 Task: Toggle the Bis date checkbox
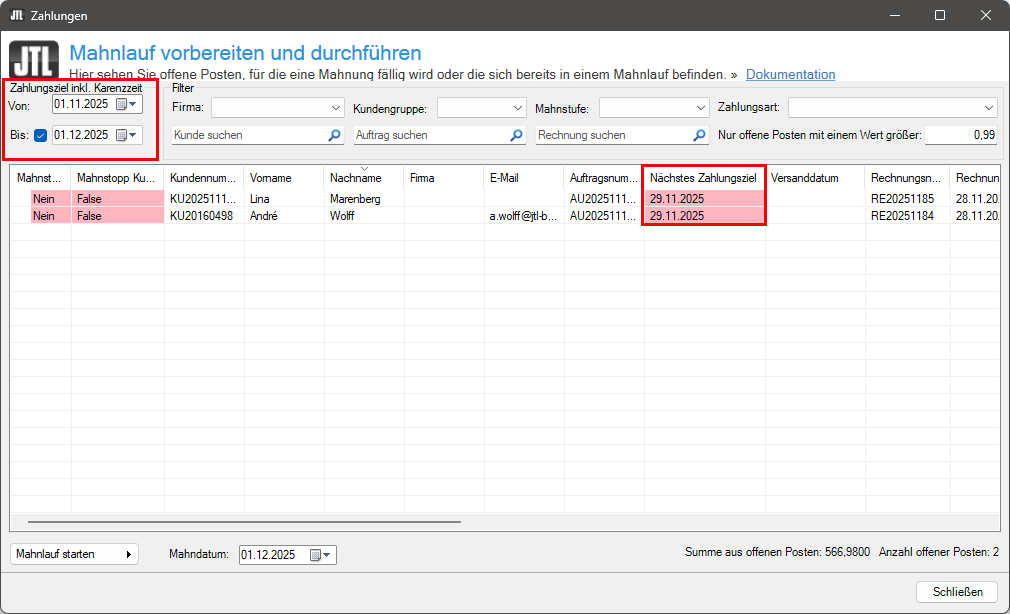(40, 135)
